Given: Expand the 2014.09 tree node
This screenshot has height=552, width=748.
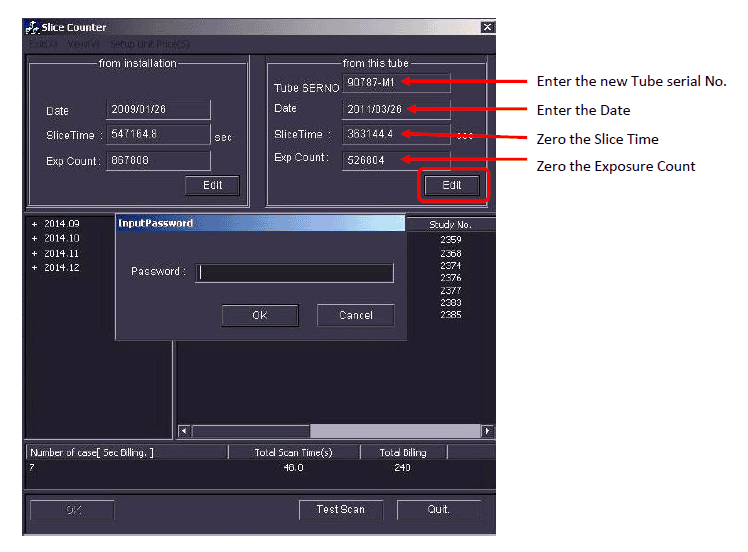Looking at the screenshot, I should pyautogui.click(x=34, y=225).
